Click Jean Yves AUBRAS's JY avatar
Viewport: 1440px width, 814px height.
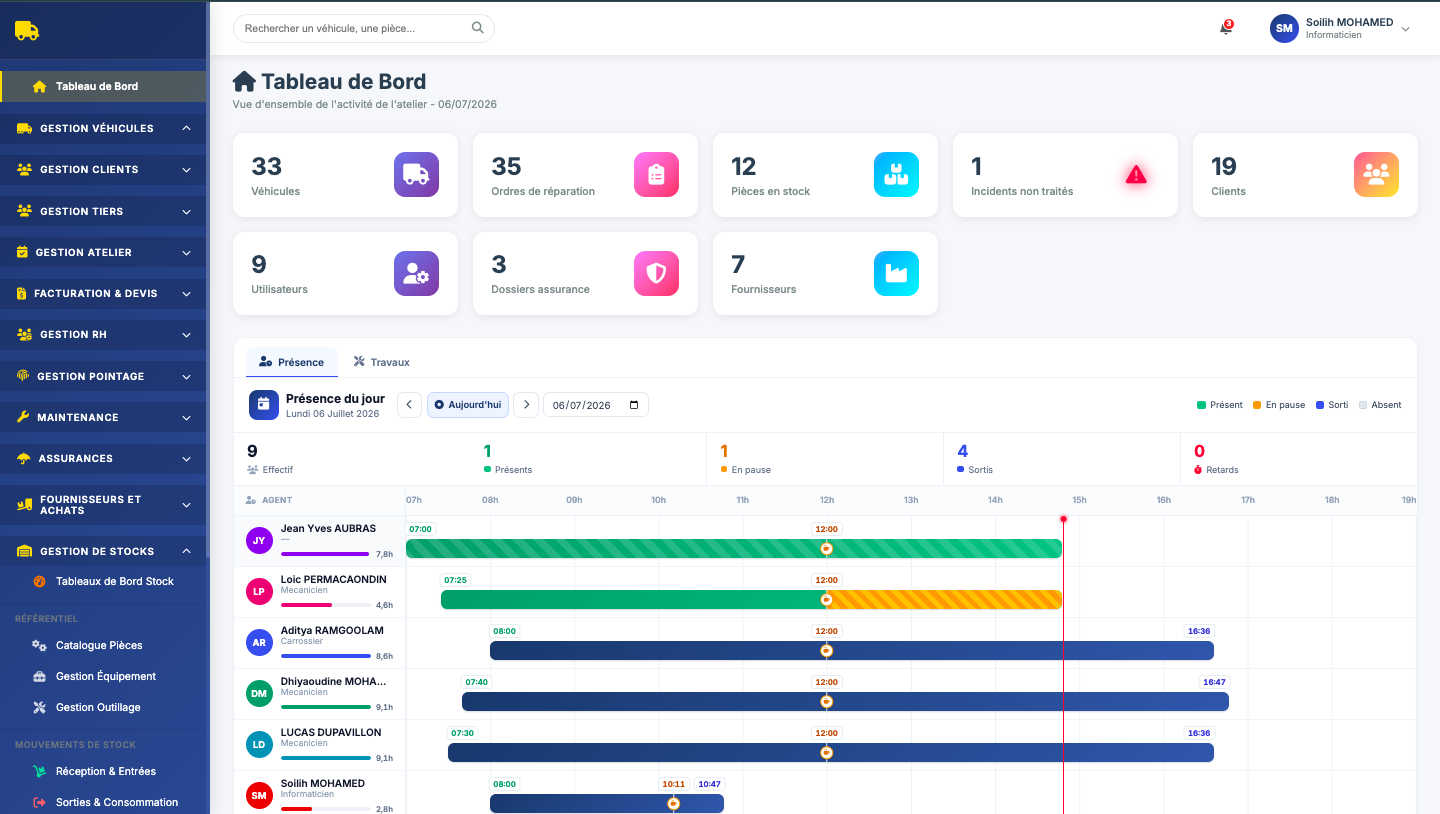point(259,540)
